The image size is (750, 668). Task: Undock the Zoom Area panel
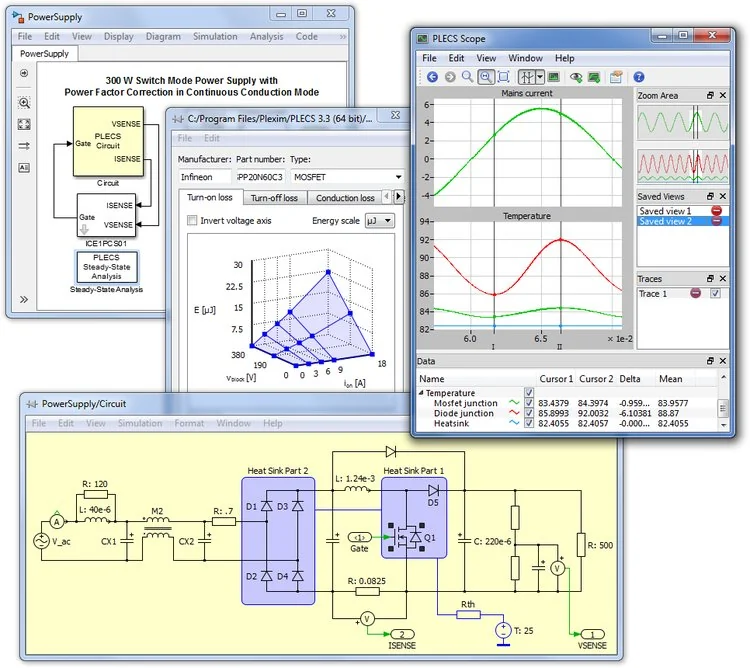click(710, 96)
